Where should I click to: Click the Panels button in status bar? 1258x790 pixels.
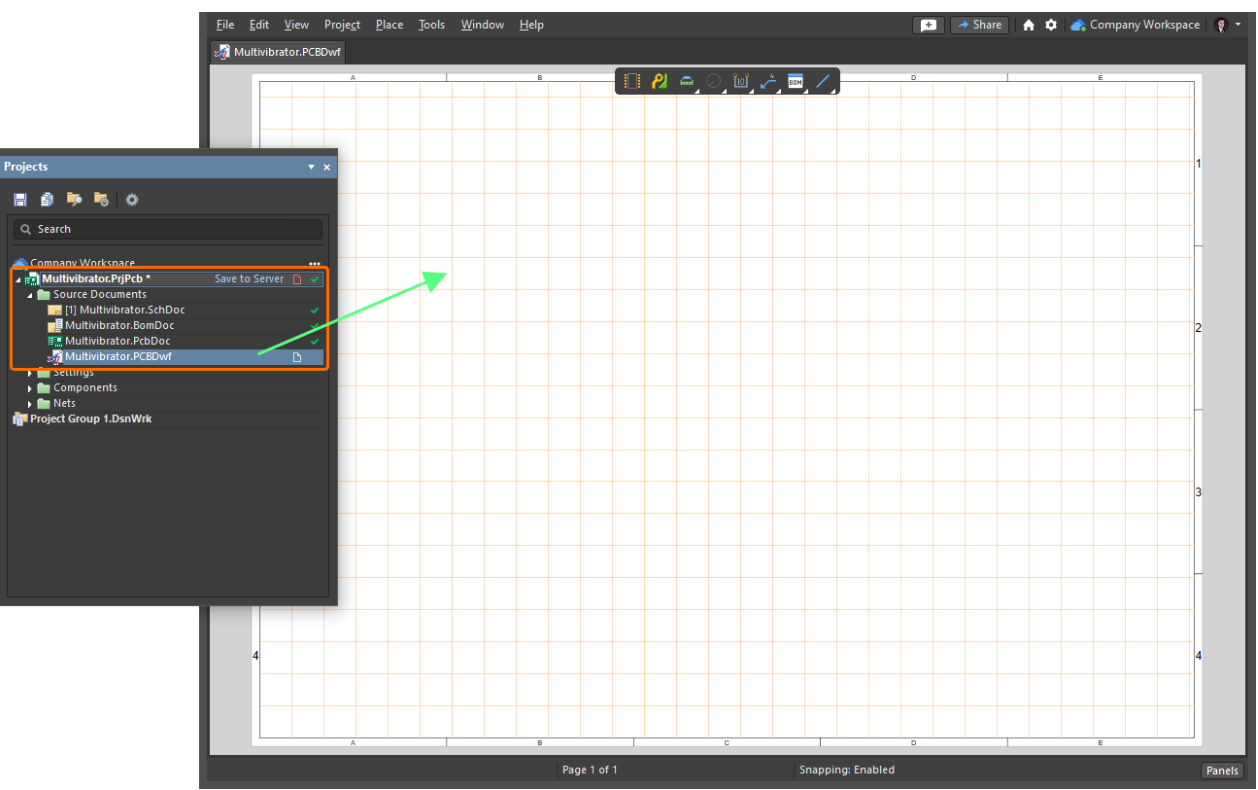point(1222,770)
